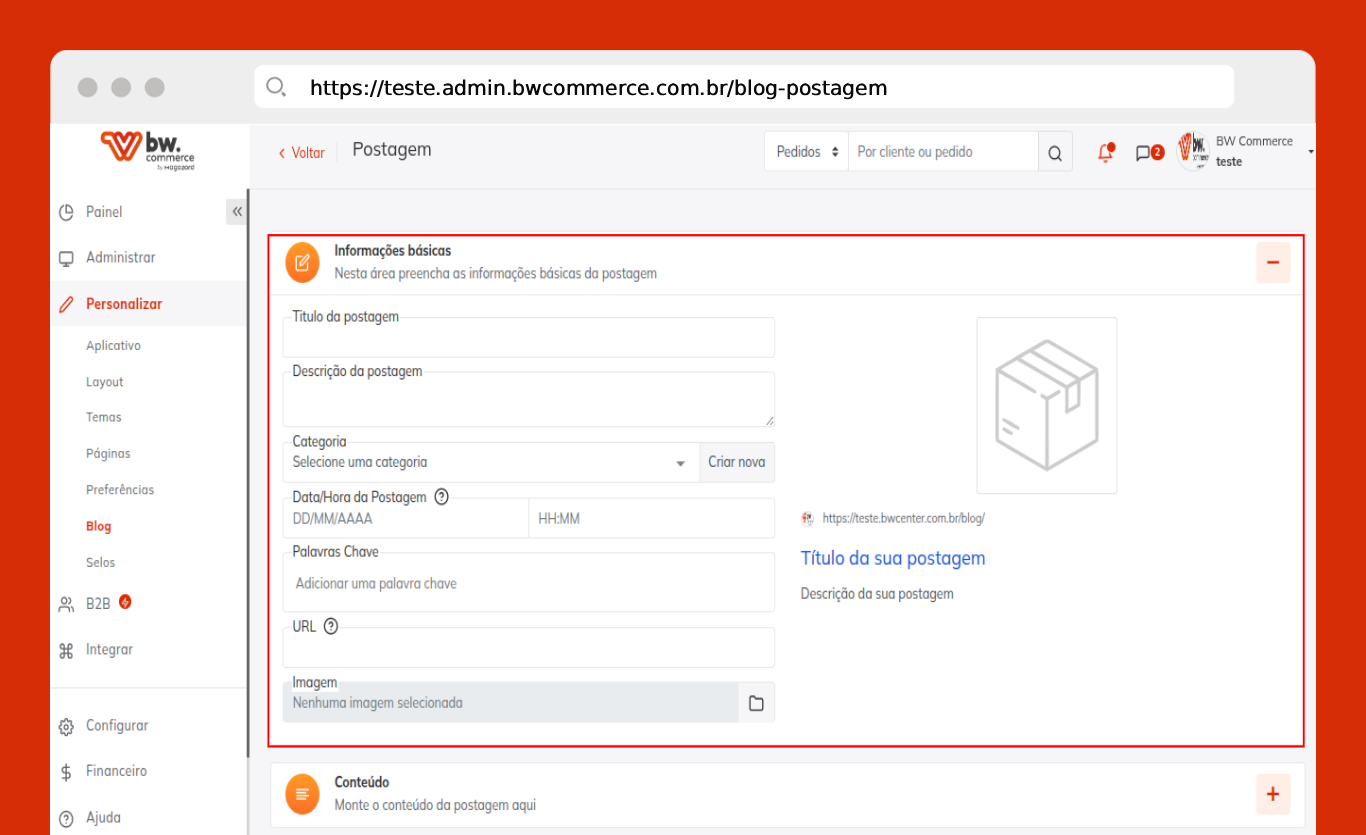Select Layout in the Personalizar submenu

coord(105,382)
